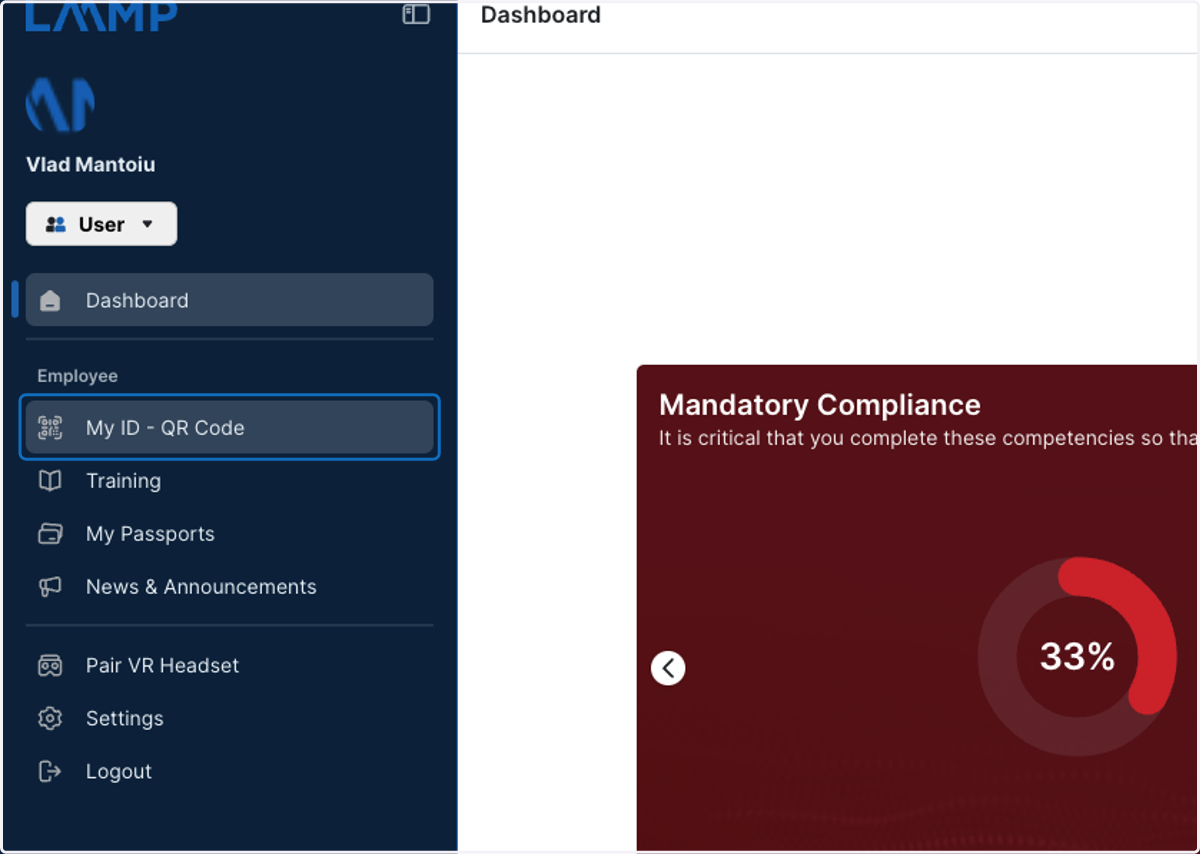
Task: Click the Employee section label
Action: 78,376
